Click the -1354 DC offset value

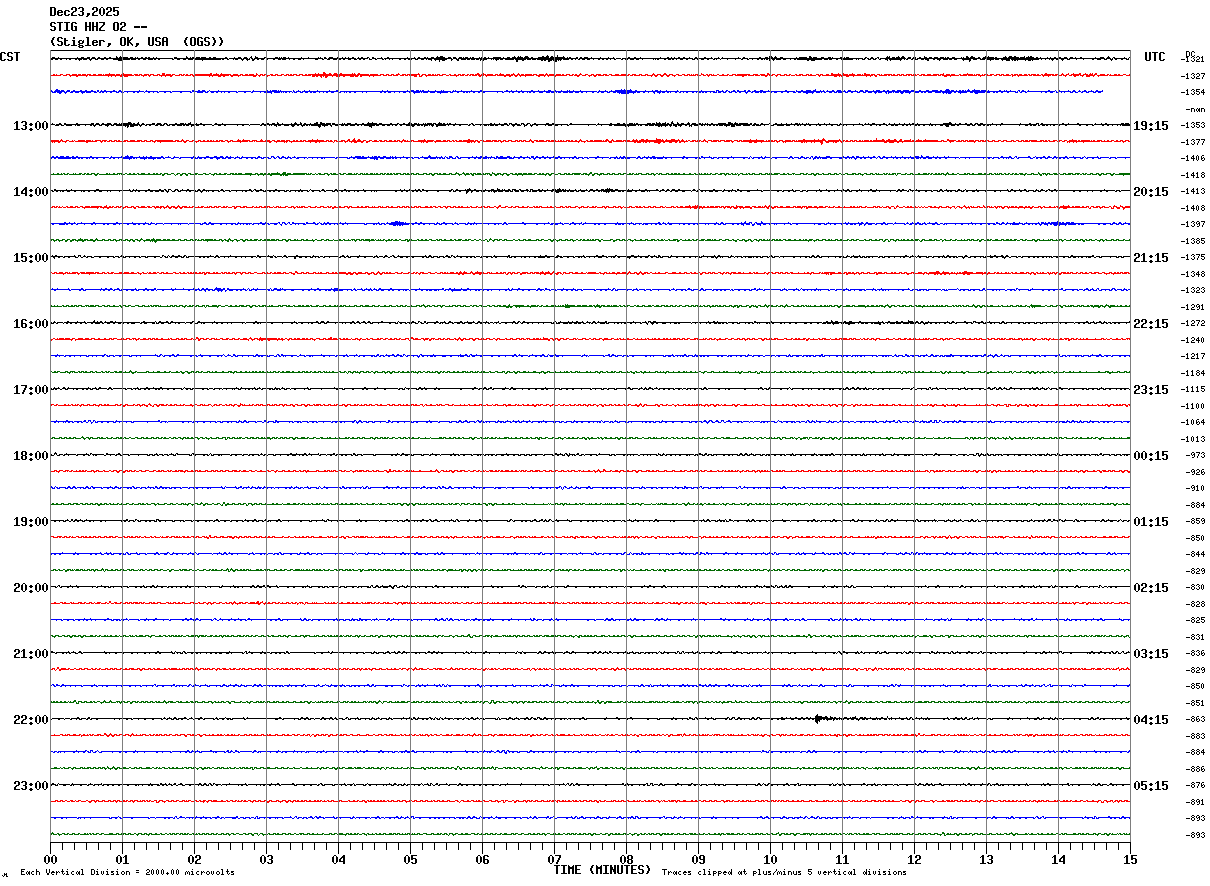(1193, 92)
